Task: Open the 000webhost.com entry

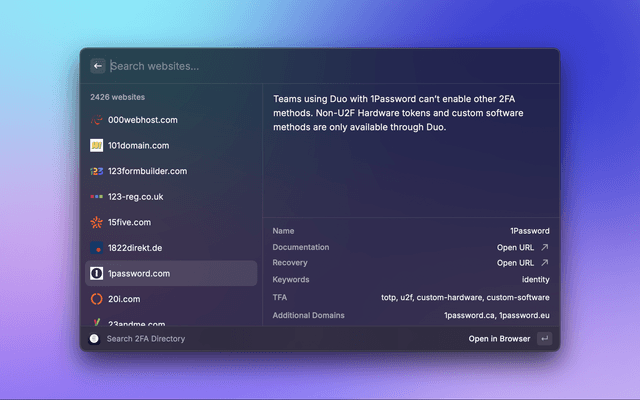Action: click(171, 120)
